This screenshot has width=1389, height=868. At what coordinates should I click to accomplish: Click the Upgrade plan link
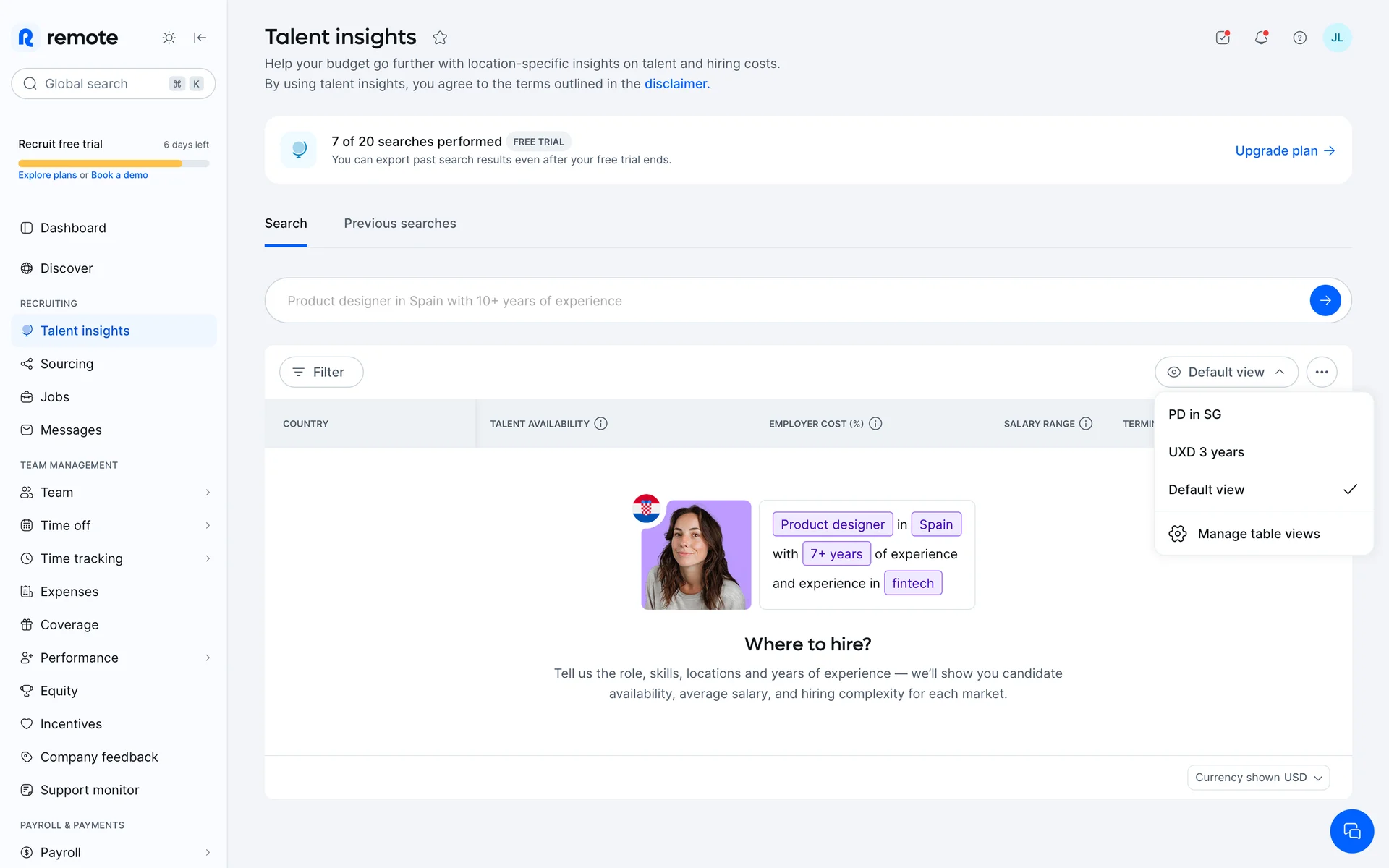[x=1284, y=150]
